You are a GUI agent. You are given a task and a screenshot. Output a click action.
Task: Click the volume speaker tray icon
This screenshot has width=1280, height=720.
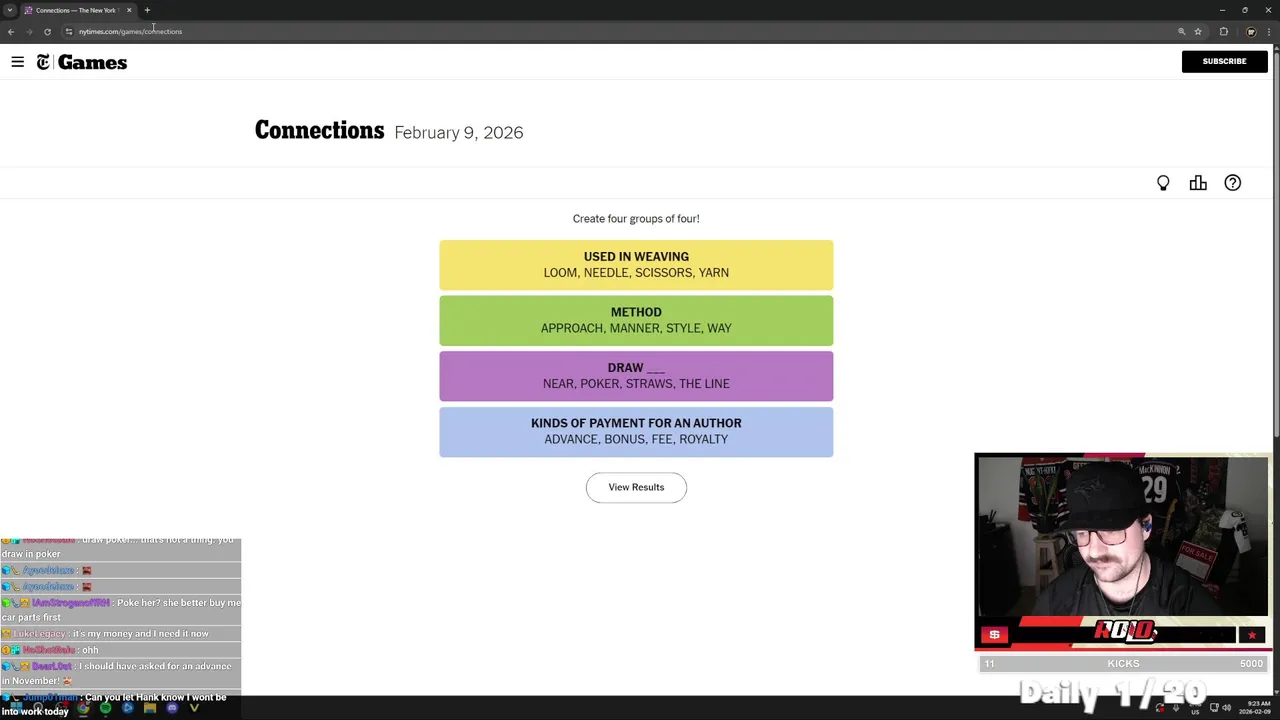click(1226, 707)
